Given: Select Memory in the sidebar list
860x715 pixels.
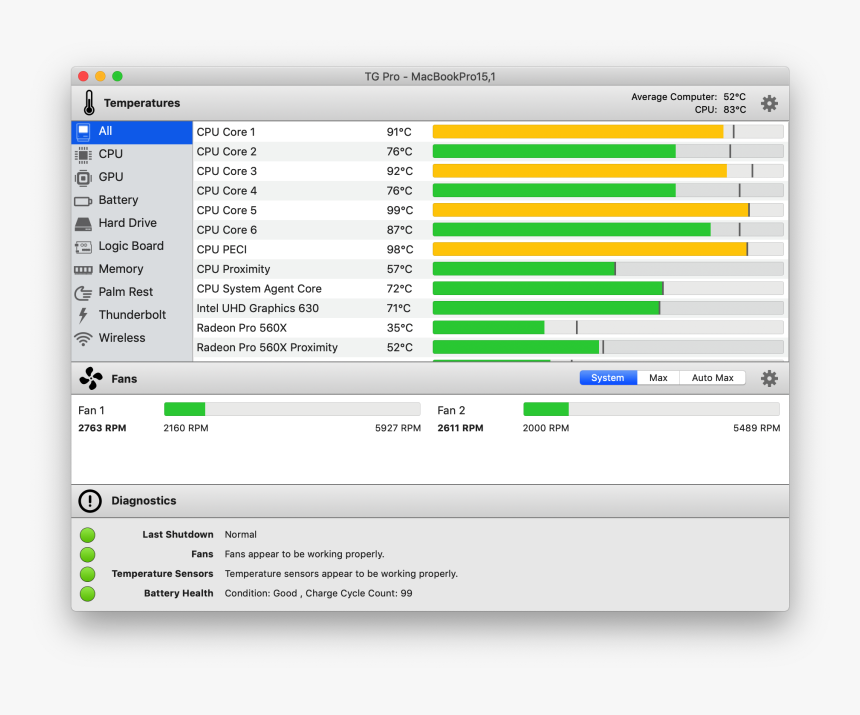Looking at the screenshot, I should pos(120,269).
